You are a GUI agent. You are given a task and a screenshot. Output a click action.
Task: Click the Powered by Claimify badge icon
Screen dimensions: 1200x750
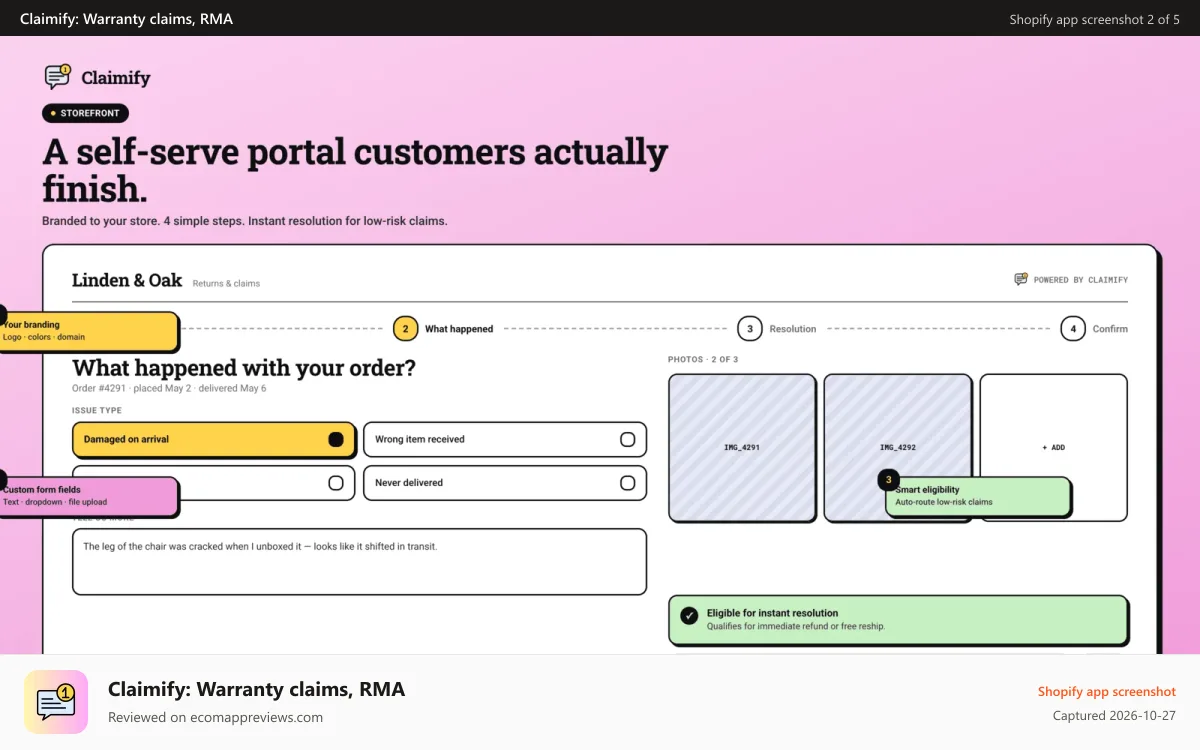pyautogui.click(x=1021, y=280)
